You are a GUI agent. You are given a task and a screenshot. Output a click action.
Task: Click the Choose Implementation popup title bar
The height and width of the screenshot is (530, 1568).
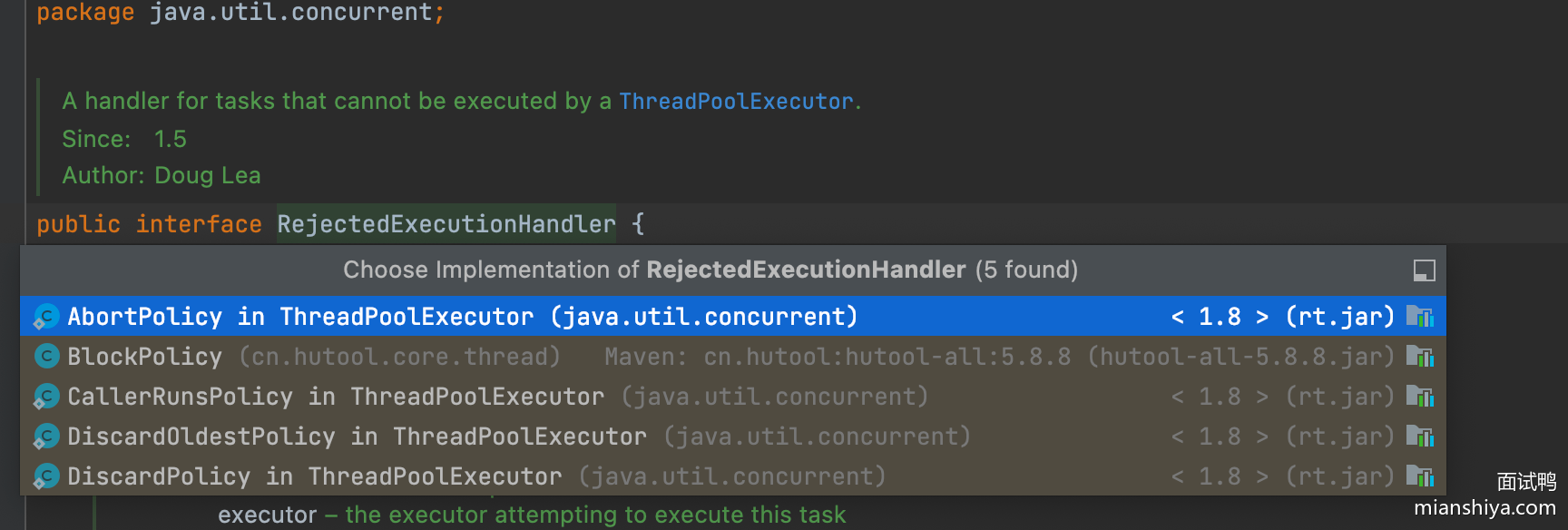tap(710, 270)
